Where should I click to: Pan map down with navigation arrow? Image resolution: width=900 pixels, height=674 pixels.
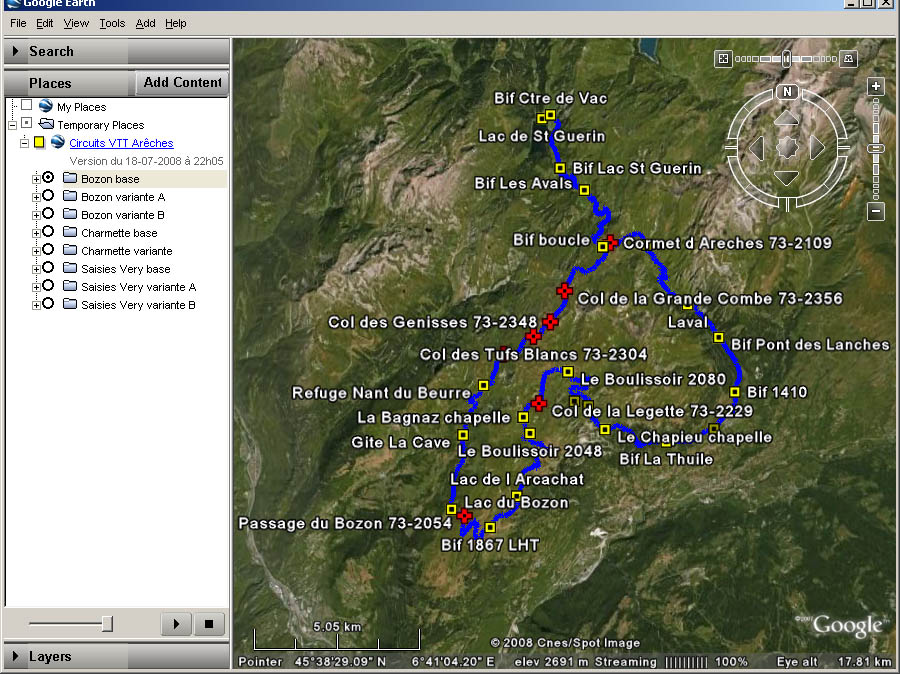(786, 178)
